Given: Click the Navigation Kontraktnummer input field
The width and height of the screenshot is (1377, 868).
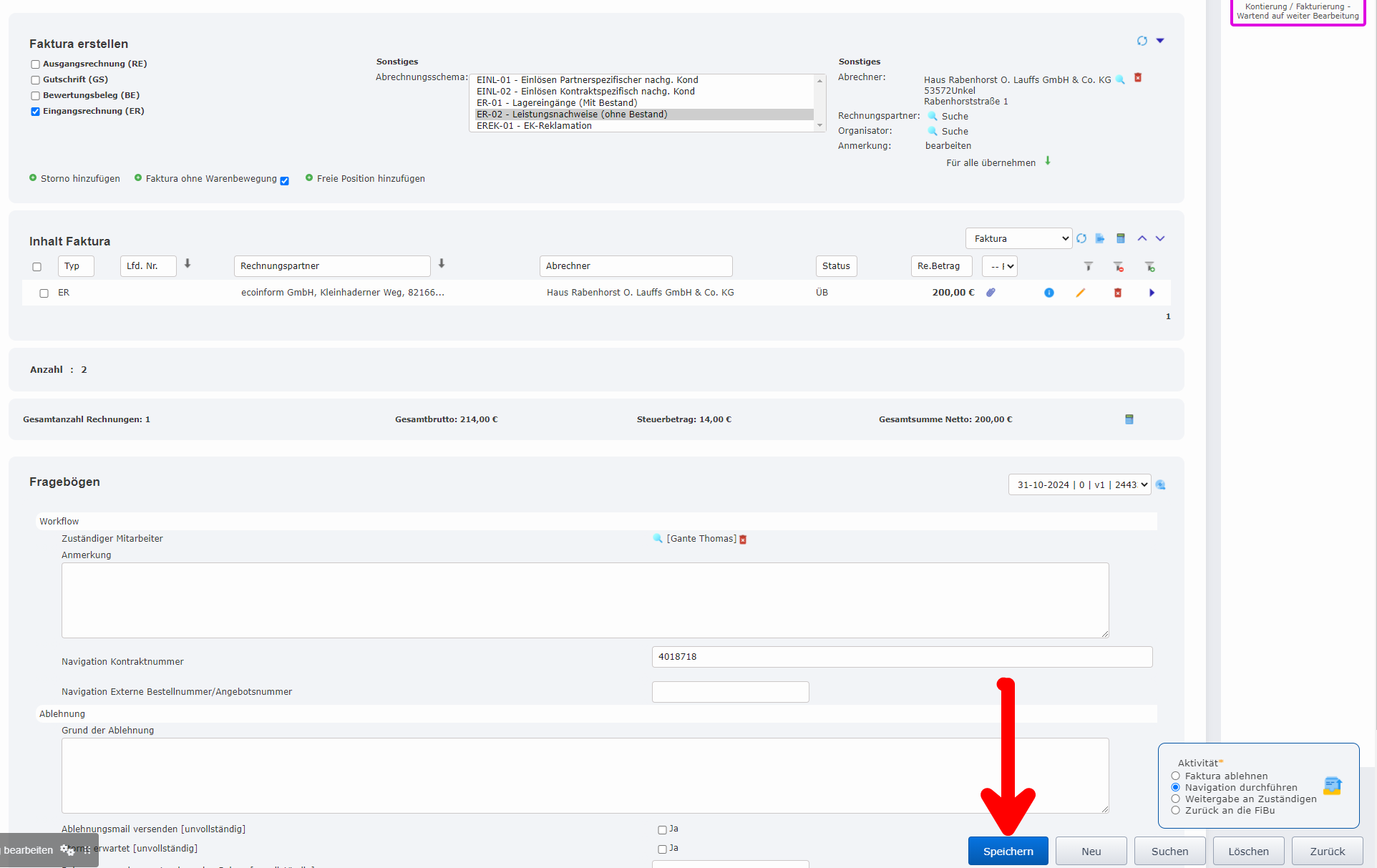Looking at the screenshot, I should coord(902,657).
